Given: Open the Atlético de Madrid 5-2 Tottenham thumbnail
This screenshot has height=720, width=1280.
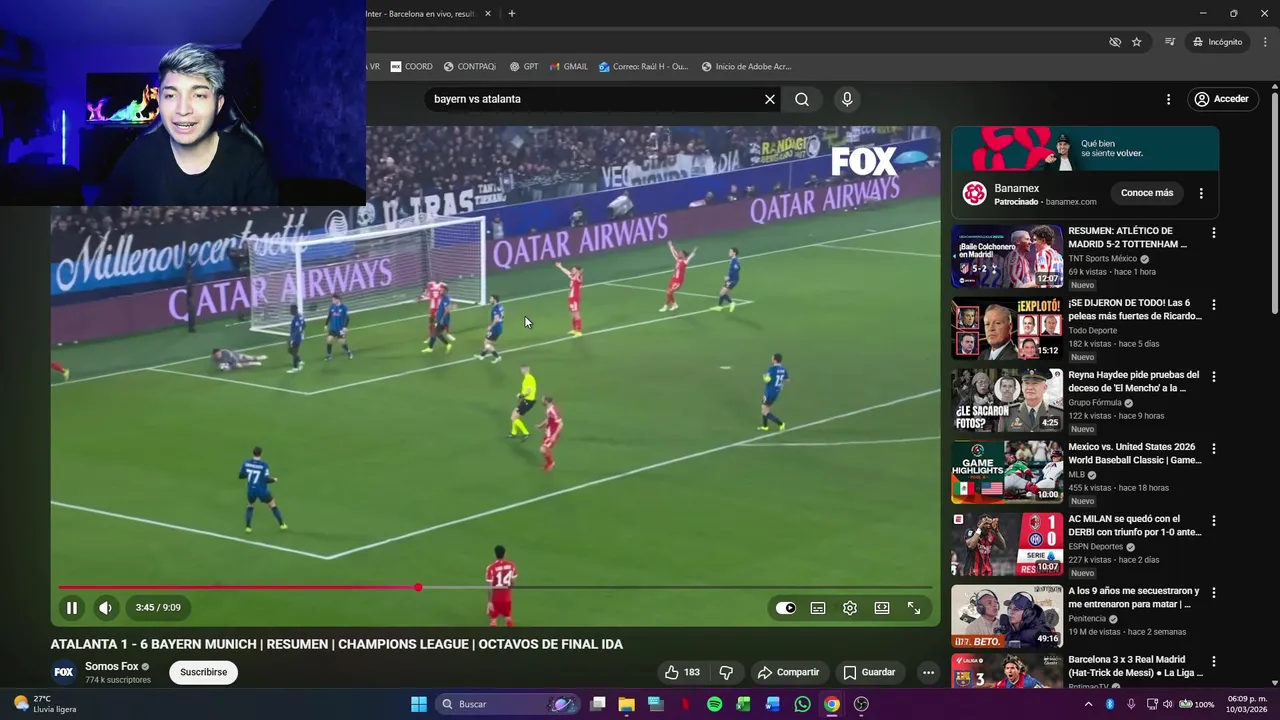Looking at the screenshot, I should point(1007,256).
